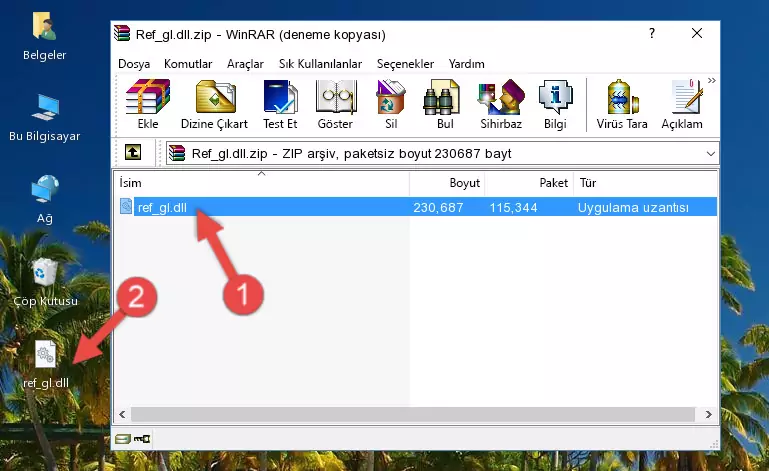The height and width of the screenshot is (471, 769).
Task: Close the WinRAR window
Action: [x=697, y=33]
